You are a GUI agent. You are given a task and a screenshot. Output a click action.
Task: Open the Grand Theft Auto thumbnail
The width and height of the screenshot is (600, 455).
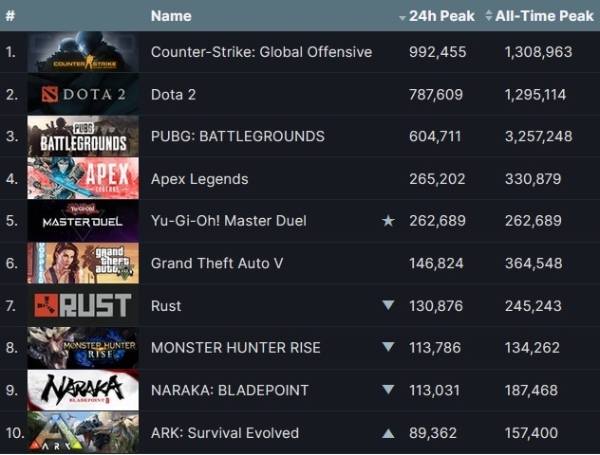coord(83,263)
